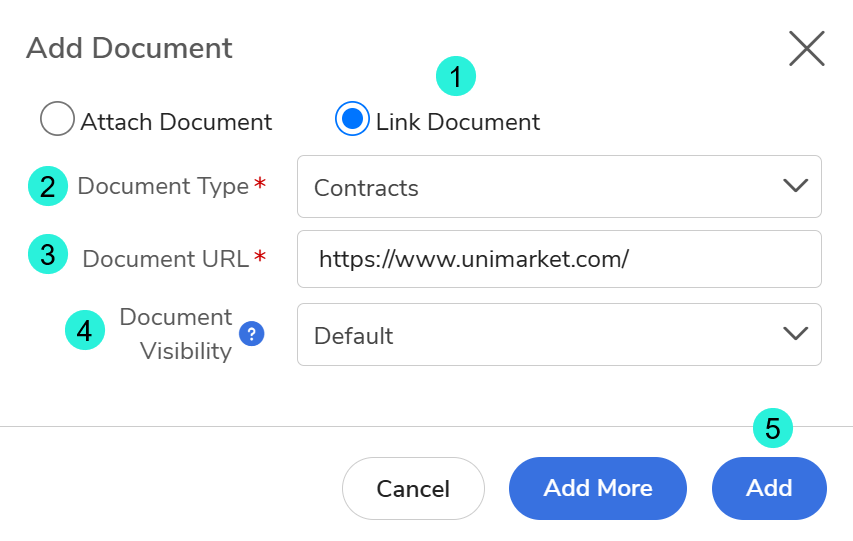The image size is (853, 541).
Task: Click the Add More button
Action: [598, 489]
